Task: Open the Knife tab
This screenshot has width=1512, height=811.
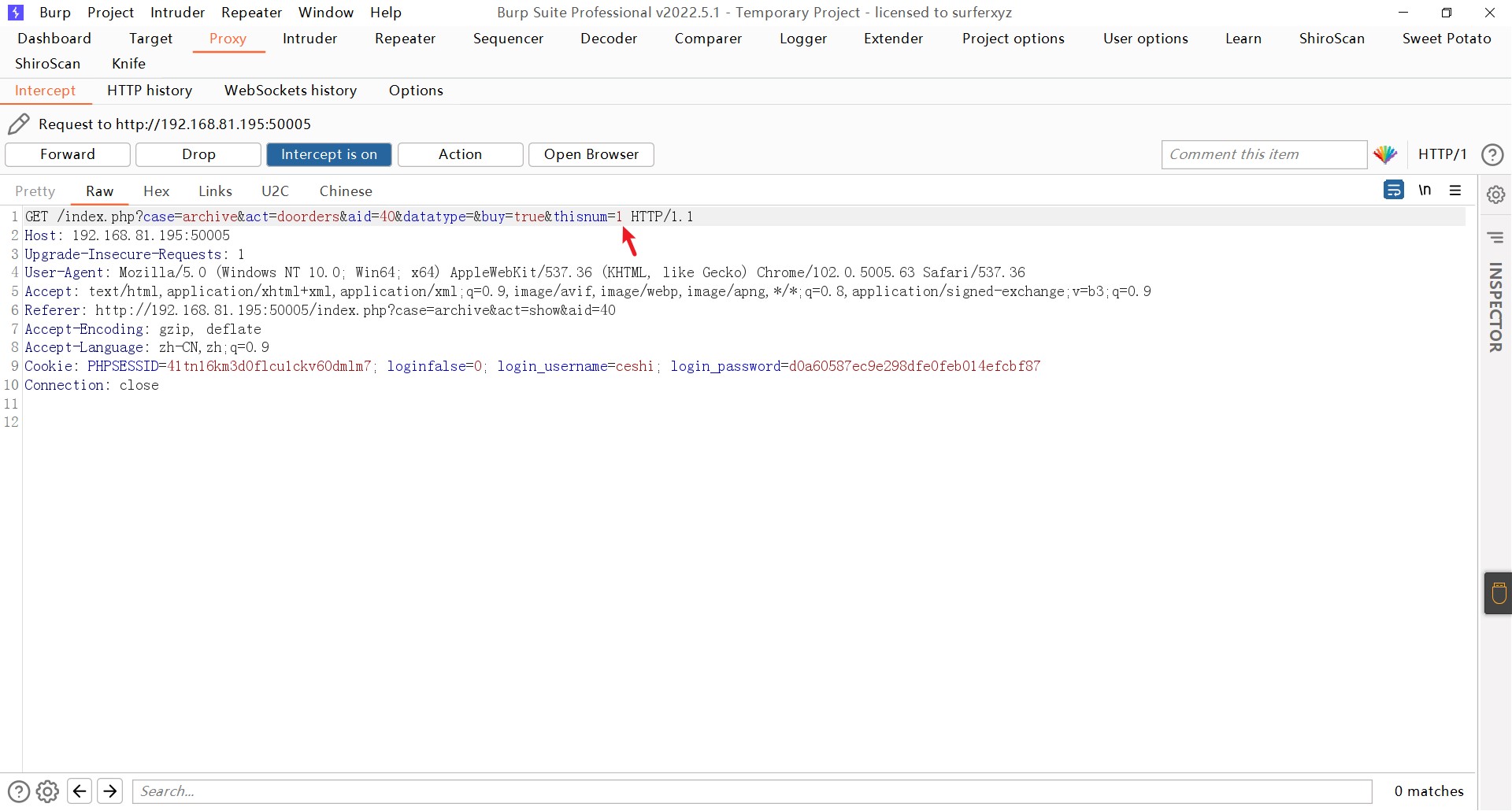Action: pyautogui.click(x=128, y=64)
